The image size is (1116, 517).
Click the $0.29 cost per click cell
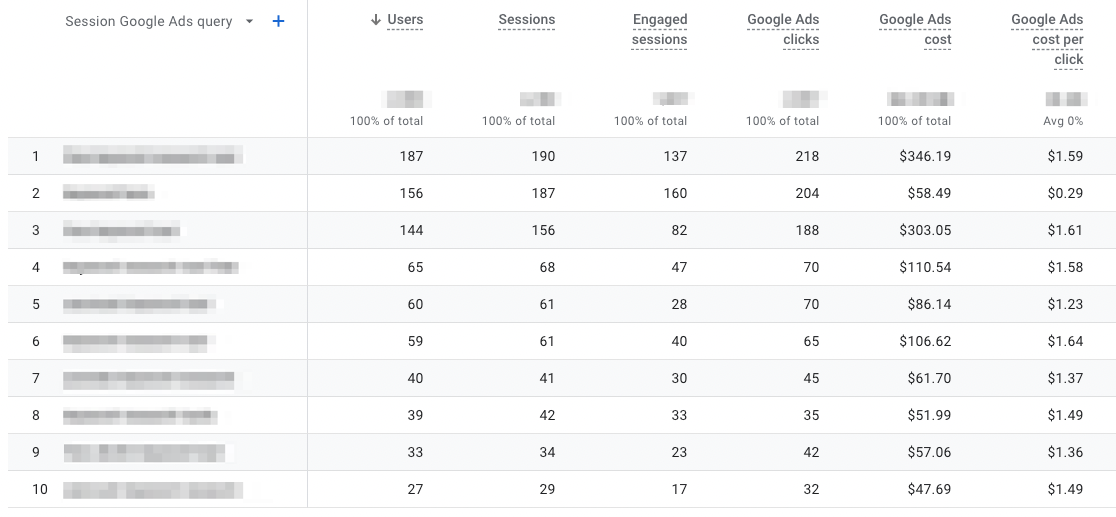1065,193
